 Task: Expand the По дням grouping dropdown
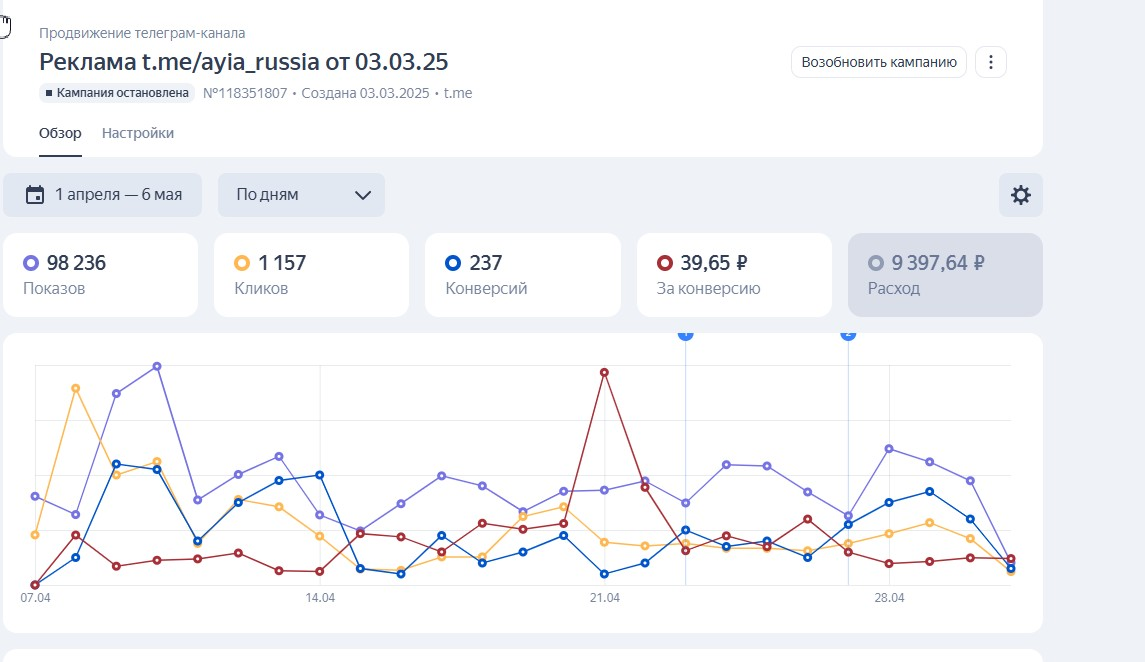301,195
